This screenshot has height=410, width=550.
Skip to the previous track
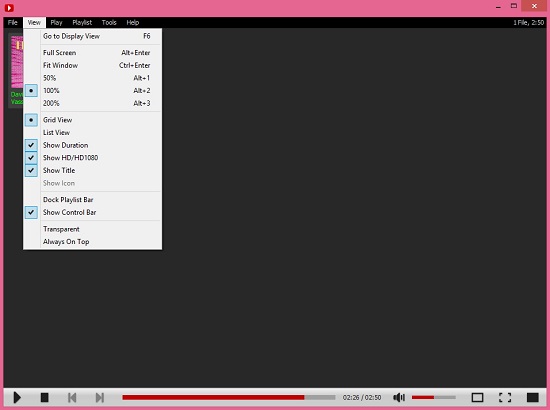[72, 397]
